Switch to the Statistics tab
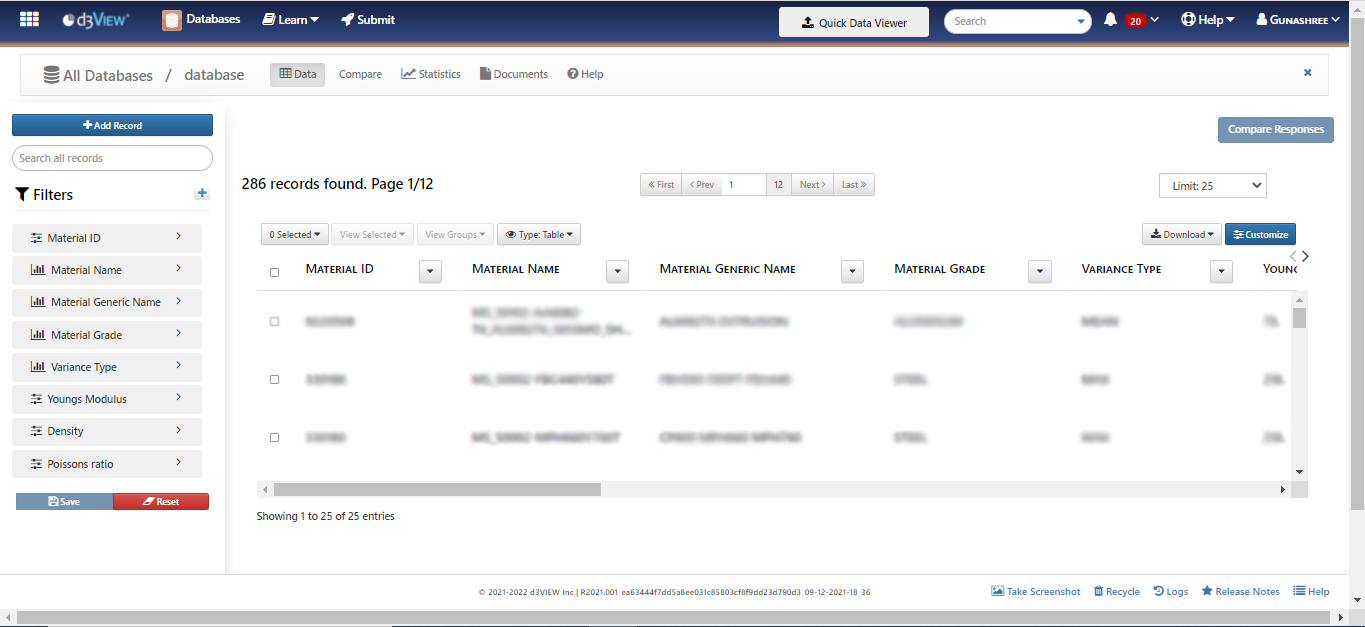Viewport: 1365px width, 627px height. coord(430,73)
